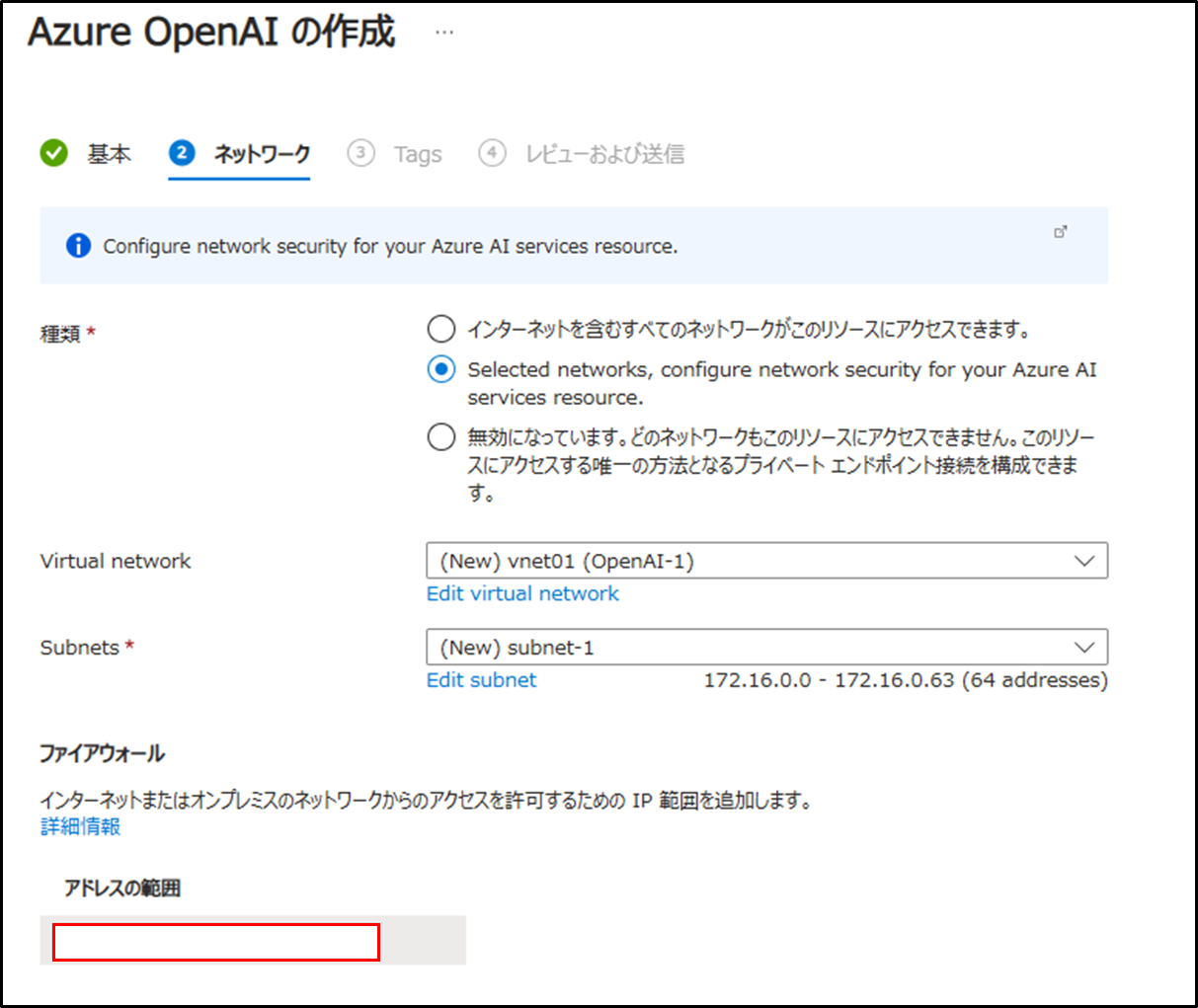Click the blue info icon in the banner

pyautogui.click(x=78, y=246)
